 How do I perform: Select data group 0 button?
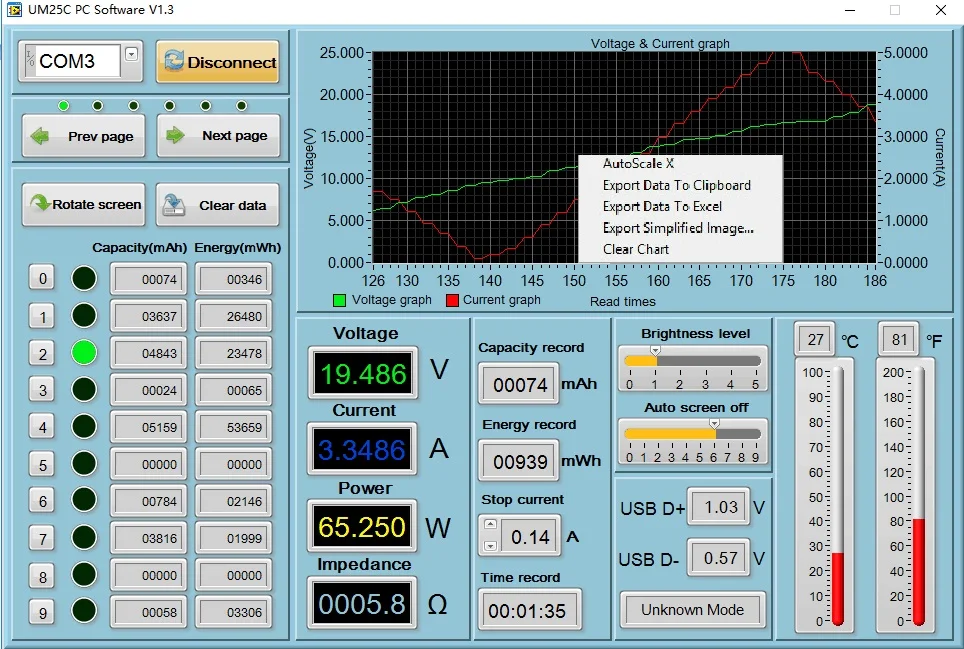tap(42, 278)
